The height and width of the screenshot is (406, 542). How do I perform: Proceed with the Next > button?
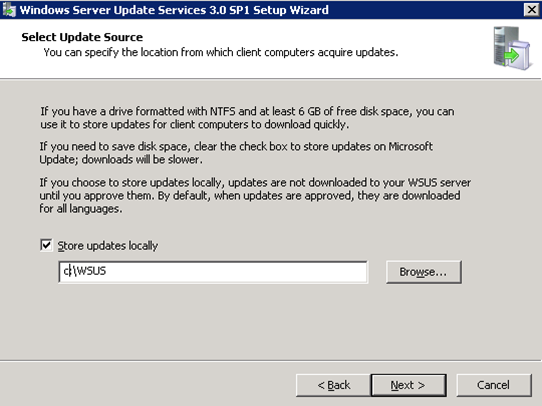pos(408,385)
